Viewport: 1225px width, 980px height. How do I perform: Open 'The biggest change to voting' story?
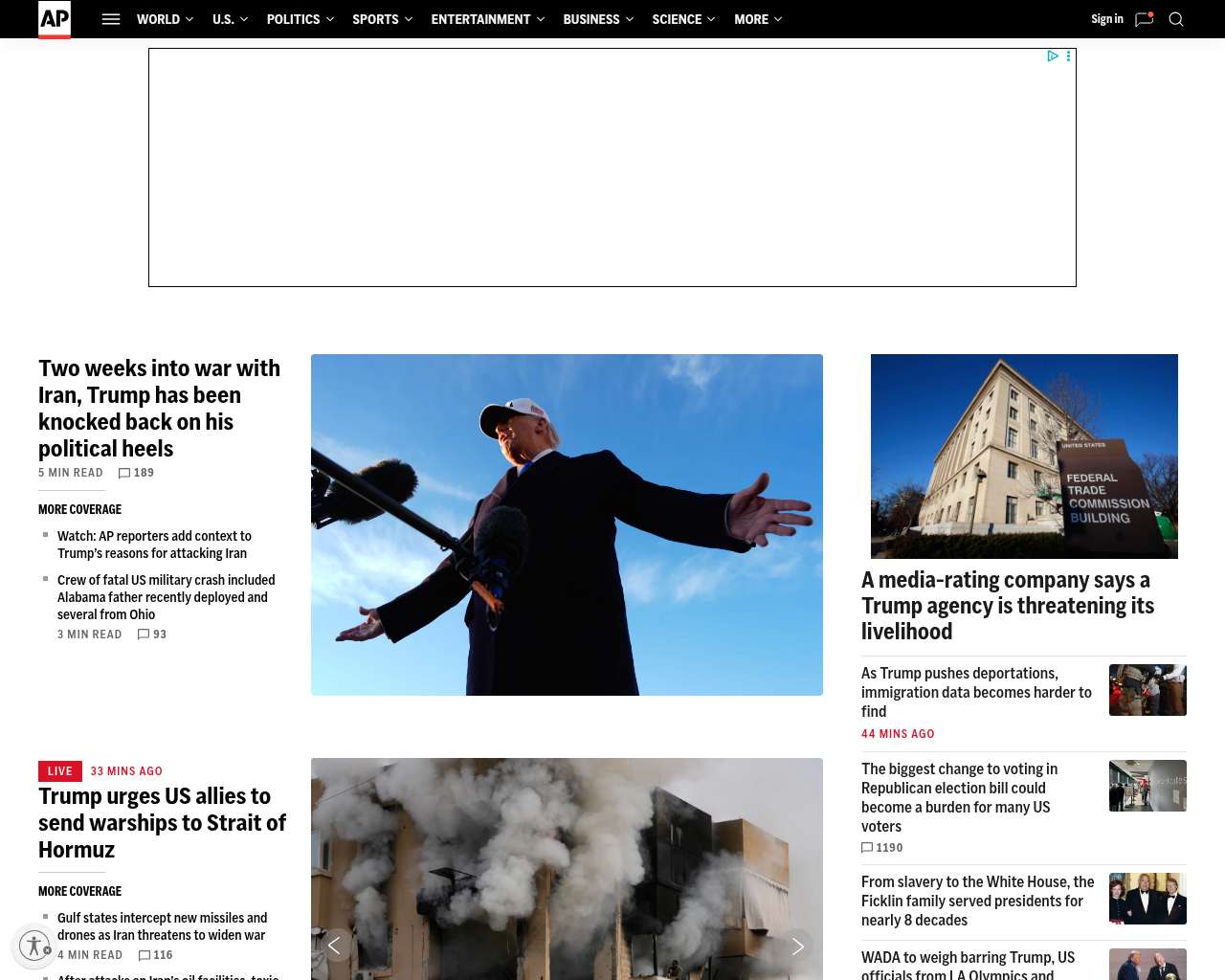pos(959,797)
